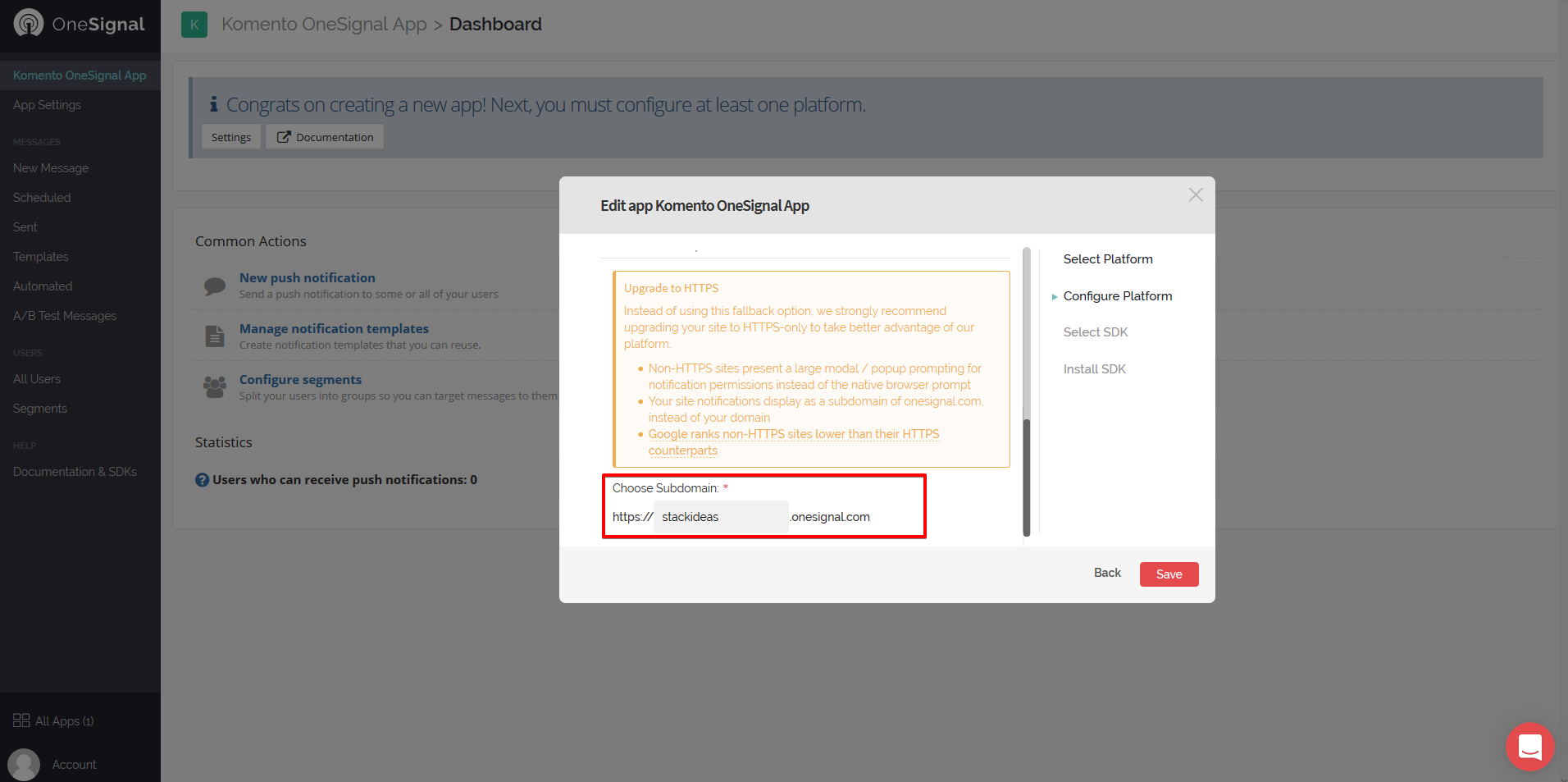Open the chat support bubble

coord(1530,747)
